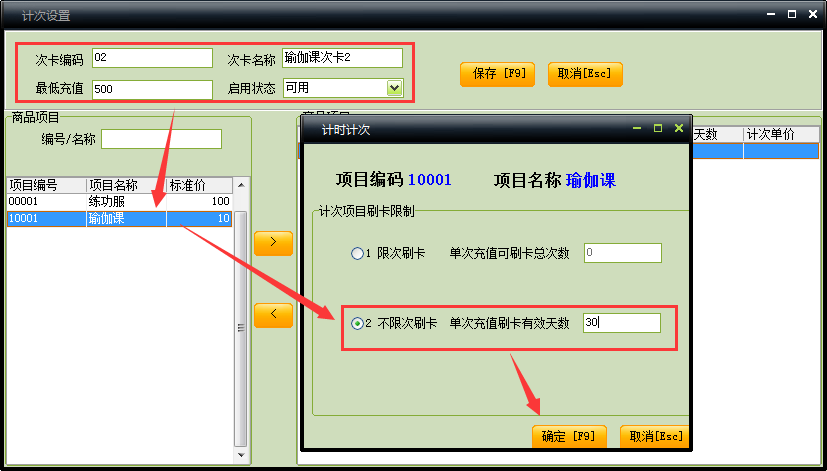Click the 单次充值可刷卡总次数 input field
Screen dimensions: 827x471
[x=622, y=253]
